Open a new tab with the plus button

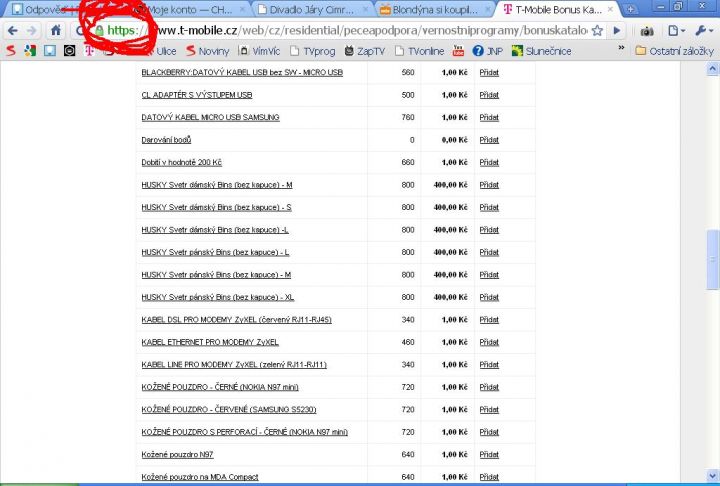click(x=631, y=9)
